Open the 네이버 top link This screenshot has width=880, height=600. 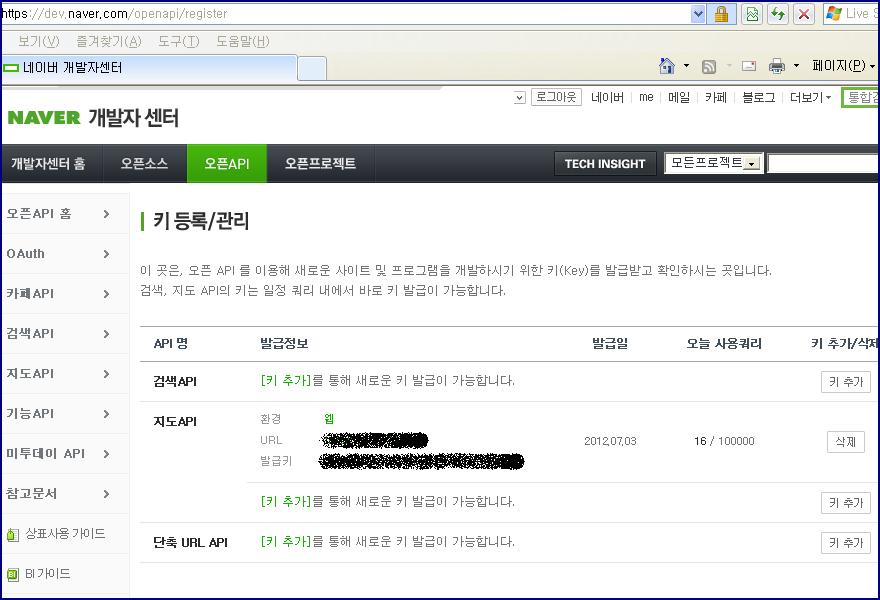coord(607,98)
